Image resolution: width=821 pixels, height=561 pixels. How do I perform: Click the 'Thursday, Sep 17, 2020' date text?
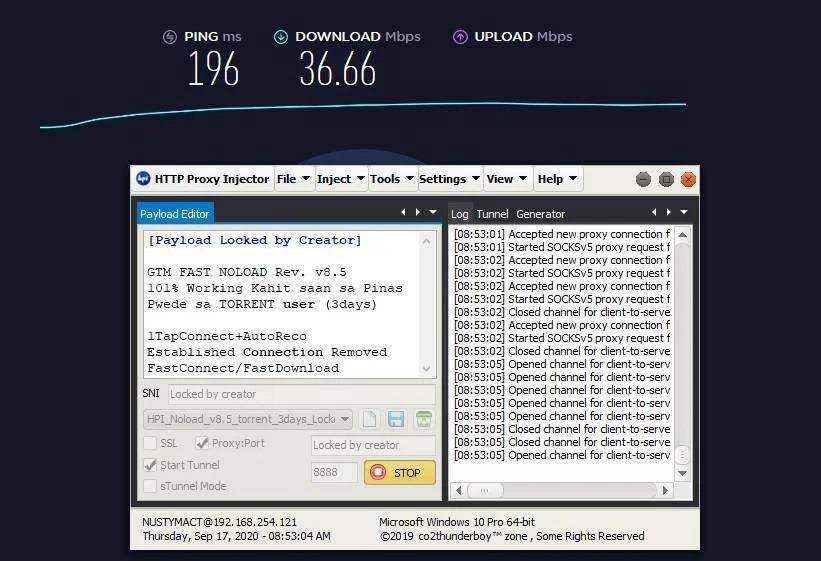(x=201, y=536)
